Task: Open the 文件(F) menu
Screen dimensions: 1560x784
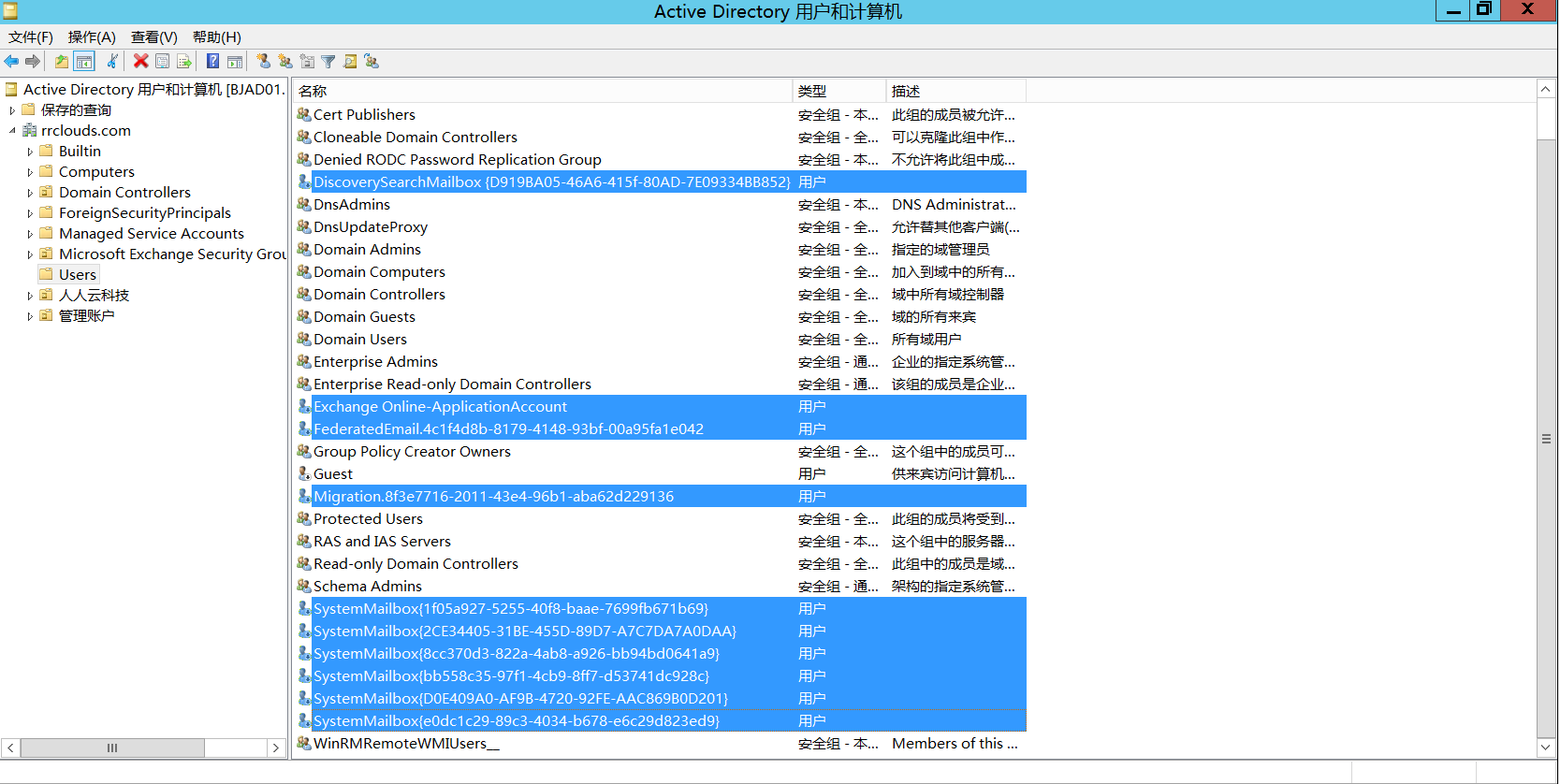Action: tap(31, 36)
